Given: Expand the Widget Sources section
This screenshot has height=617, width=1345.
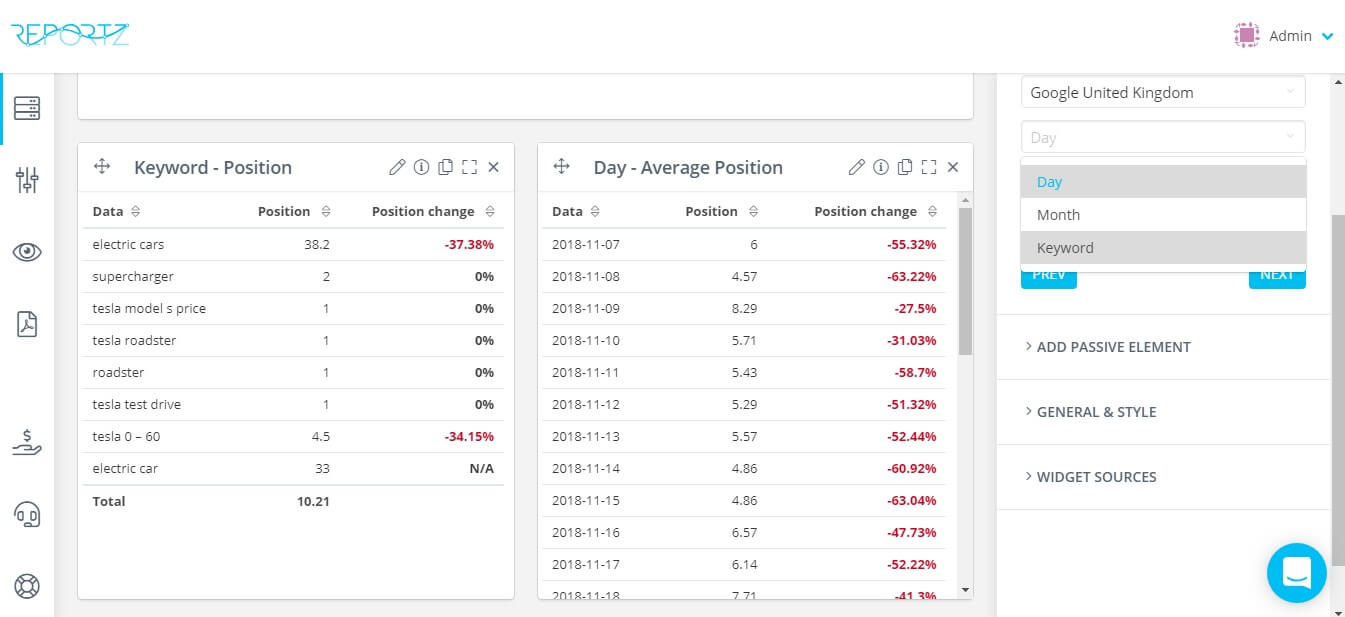Looking at the screenshot, I should click(x=1096, y=477).
